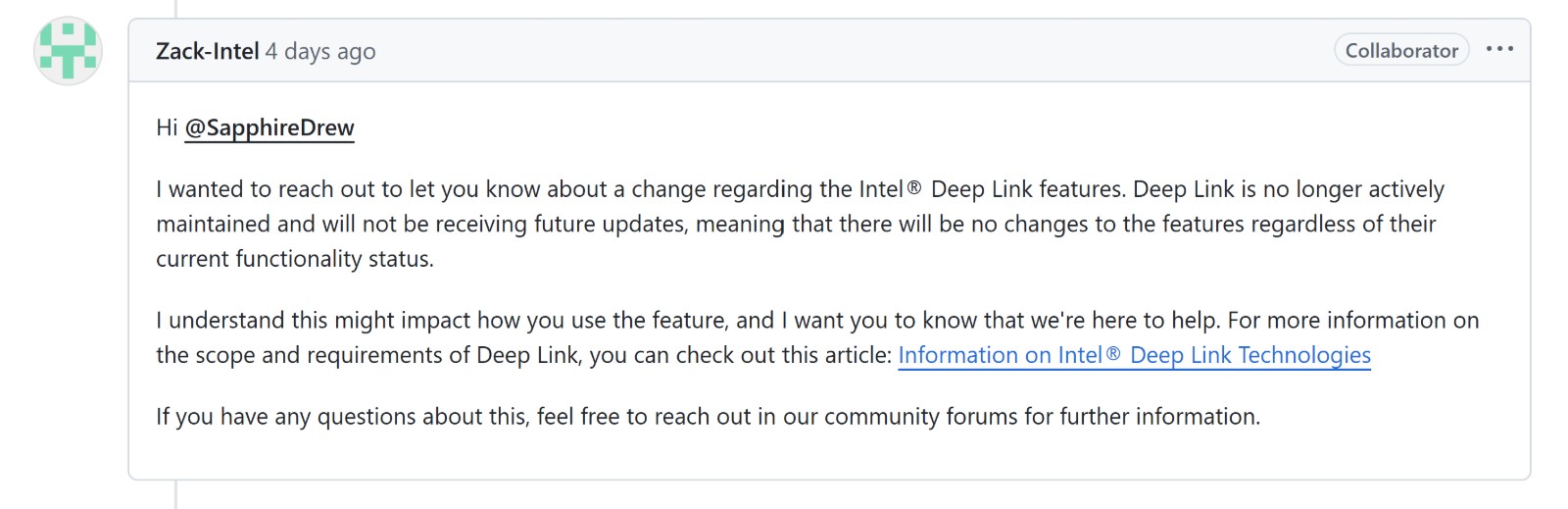The image size is (1568, 509).
Task: Click Zack-Intel's pixel avatar image
Action: 69,50
